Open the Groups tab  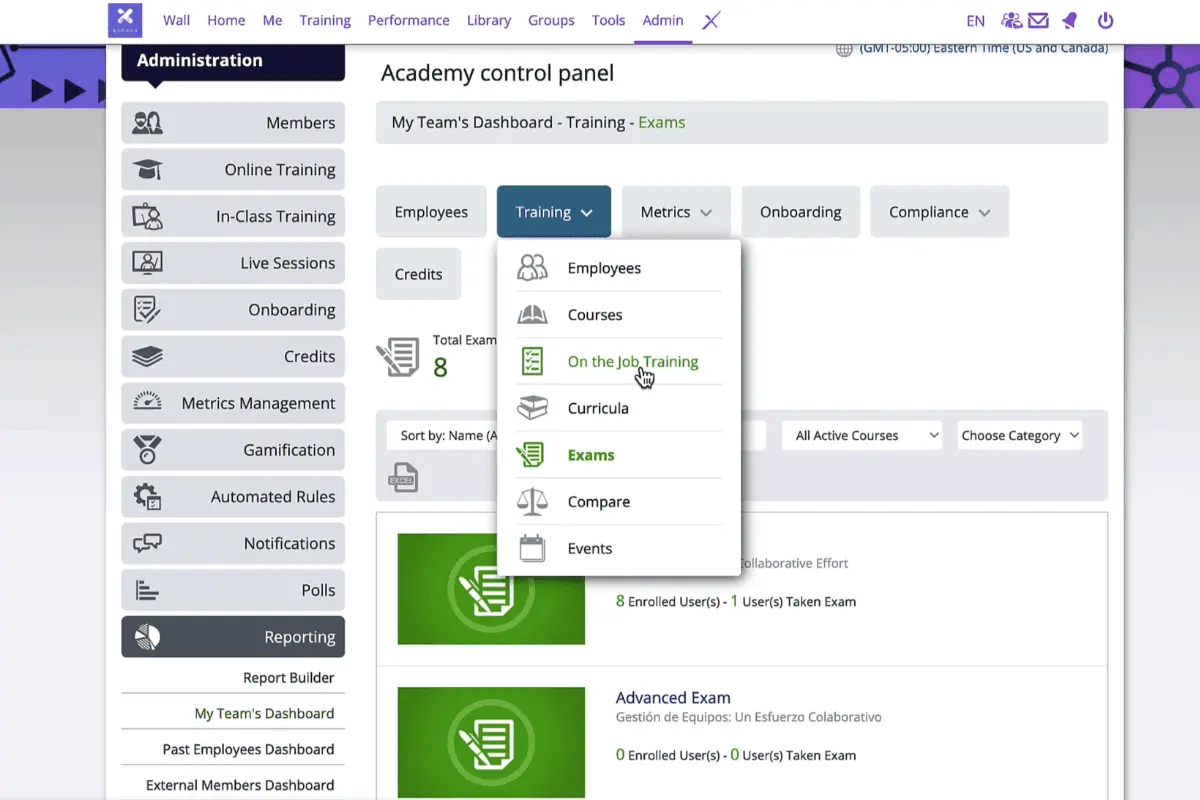[x=551, y=20]
